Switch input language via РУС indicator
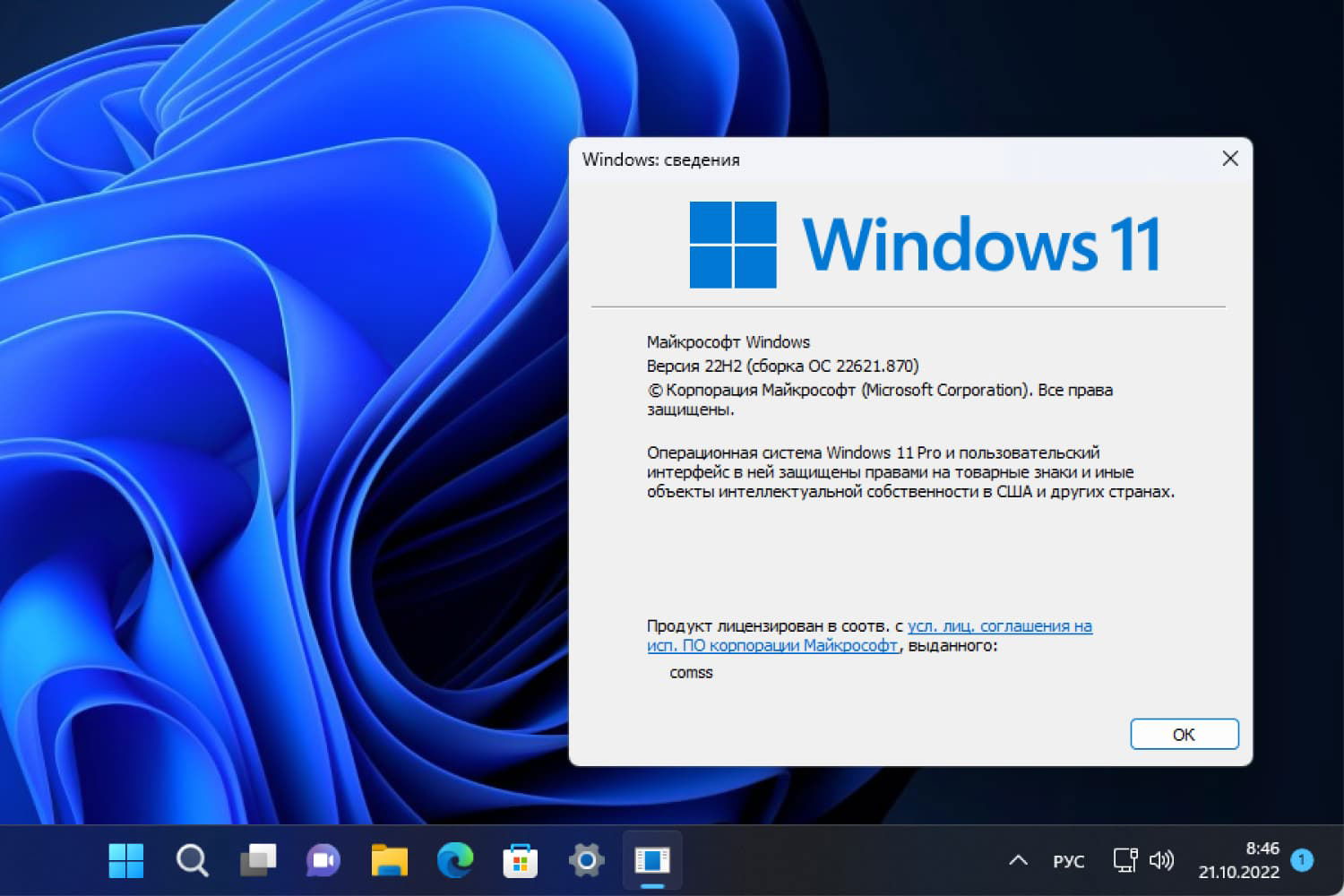The image size is (1344, 896). (x=1069, y=862)
